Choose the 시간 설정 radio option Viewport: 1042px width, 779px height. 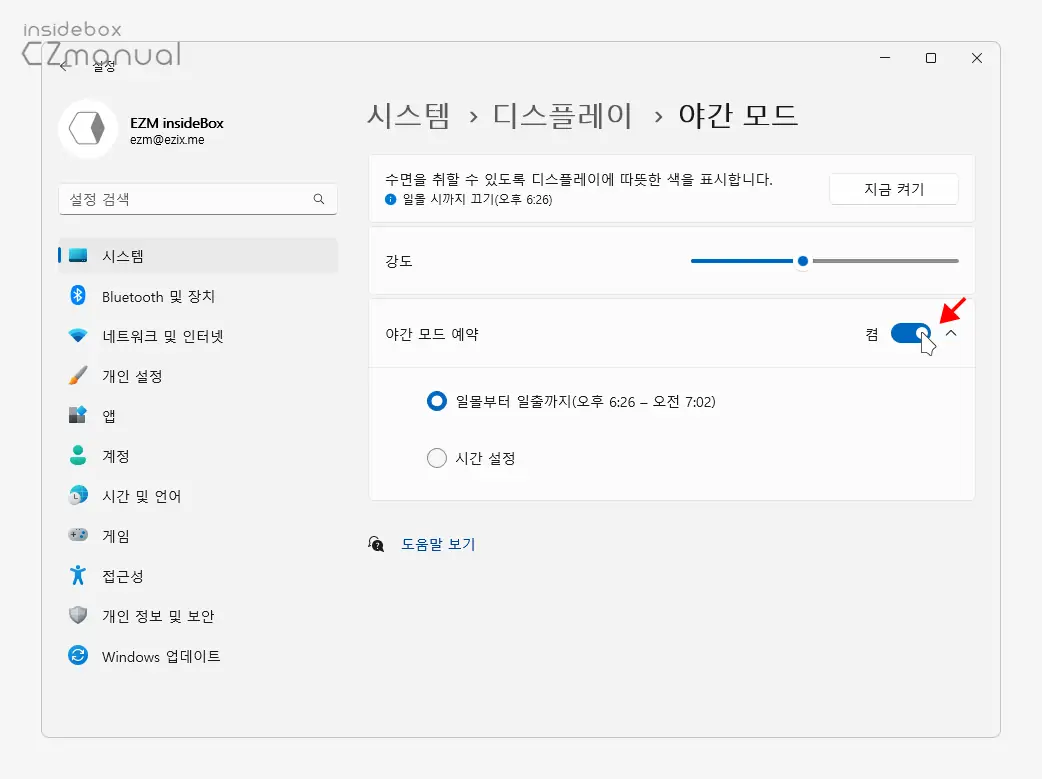[436, 458]
